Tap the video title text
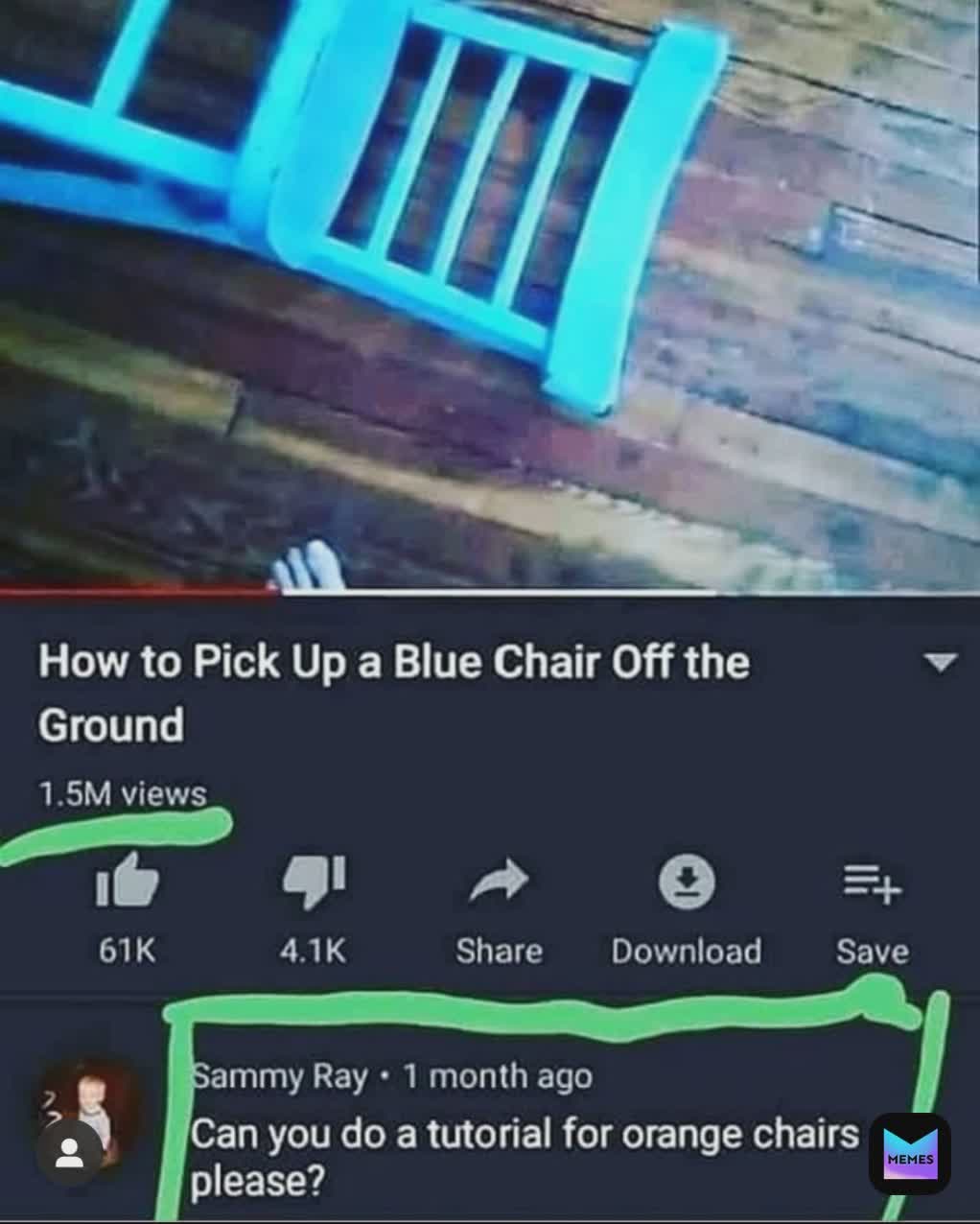980x1224 pixels. (393, 693)
